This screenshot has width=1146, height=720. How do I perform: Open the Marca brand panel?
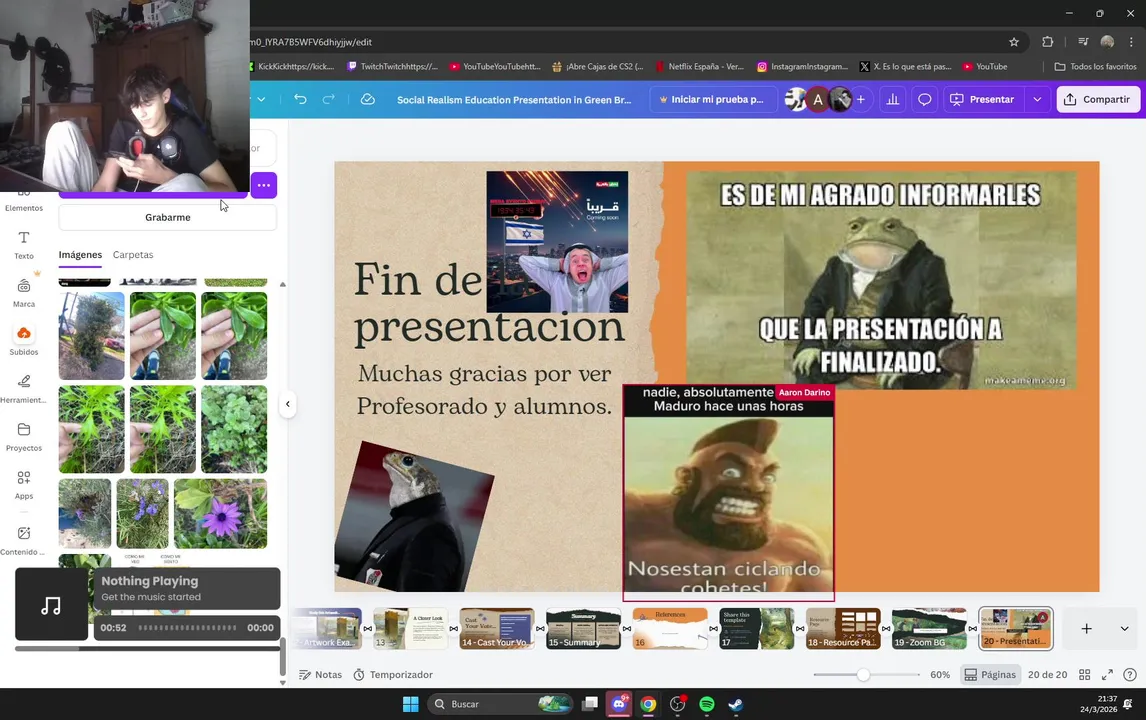pyautogui.click(x=23, y=292)
